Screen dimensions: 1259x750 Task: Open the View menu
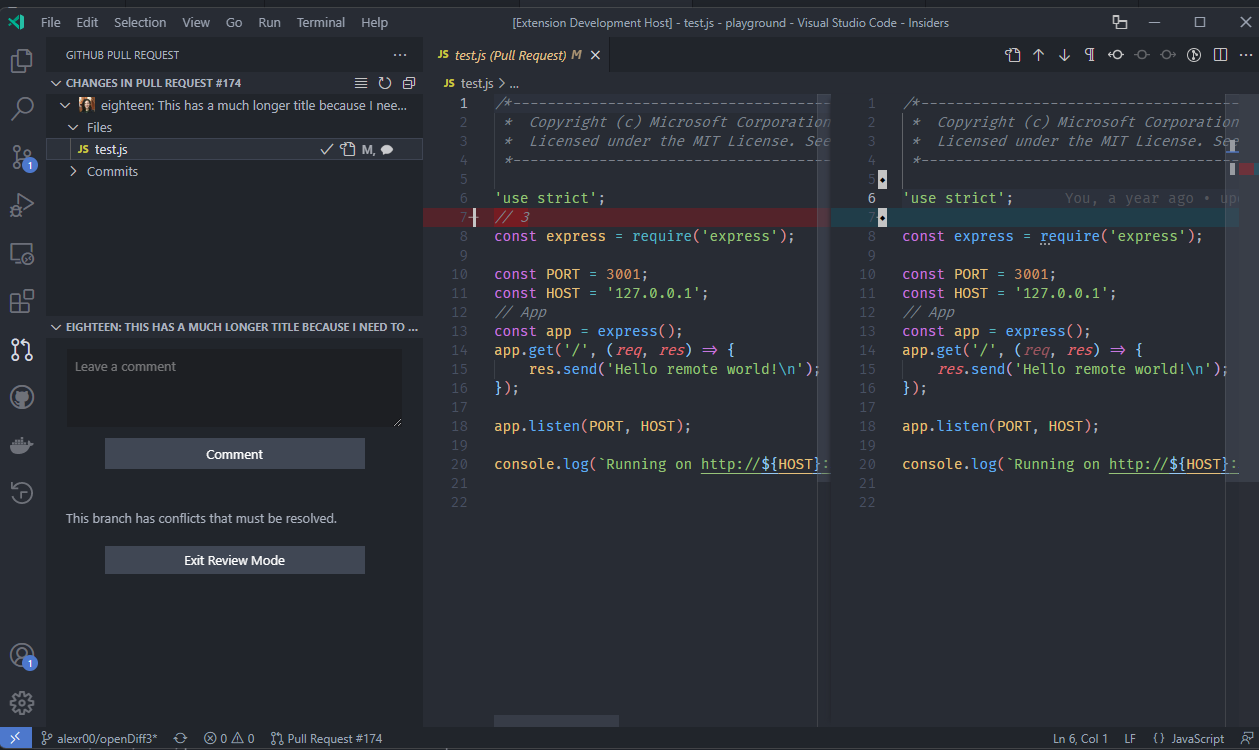(x=196, y=22)
